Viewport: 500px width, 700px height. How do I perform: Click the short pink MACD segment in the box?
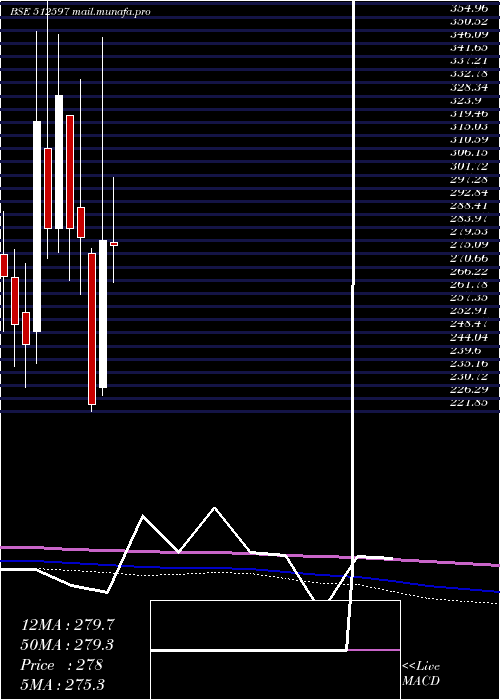tap(374, 650)
